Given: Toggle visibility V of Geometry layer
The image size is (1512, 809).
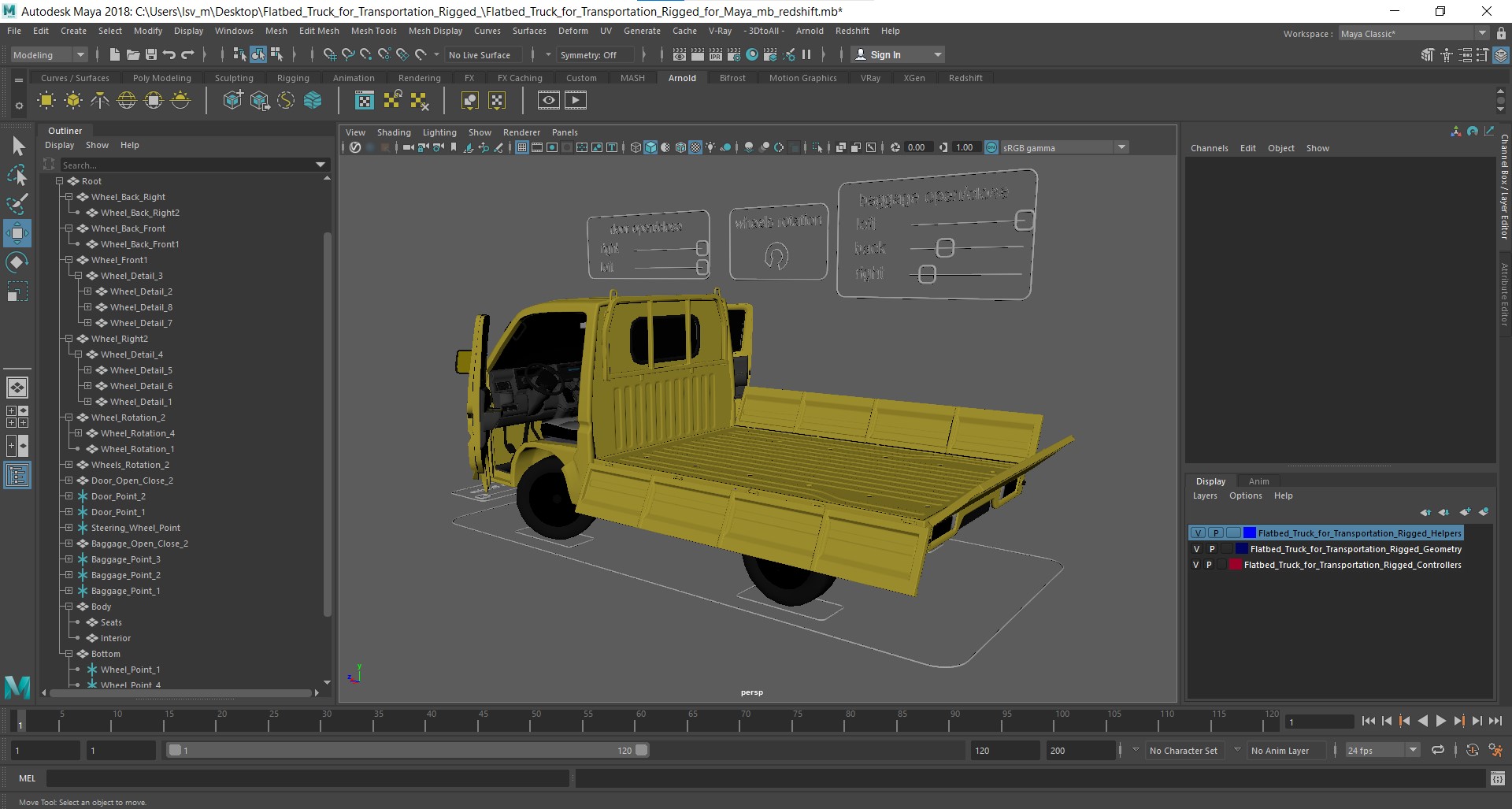Looking at the screenshot, I should (x=1197, y=549).
